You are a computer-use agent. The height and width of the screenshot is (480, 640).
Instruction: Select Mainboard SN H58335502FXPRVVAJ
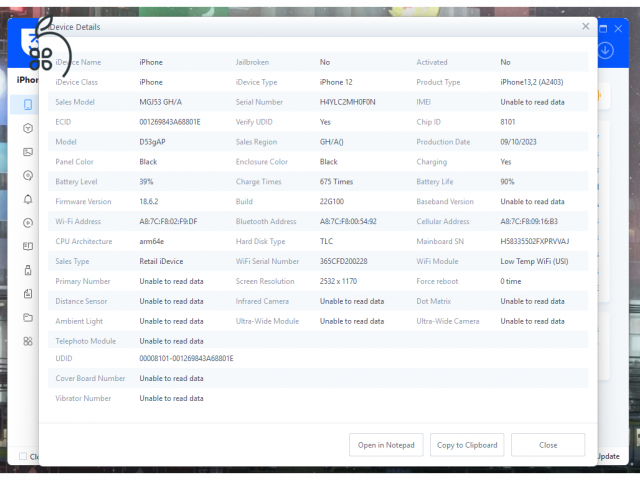coord(535,242)
